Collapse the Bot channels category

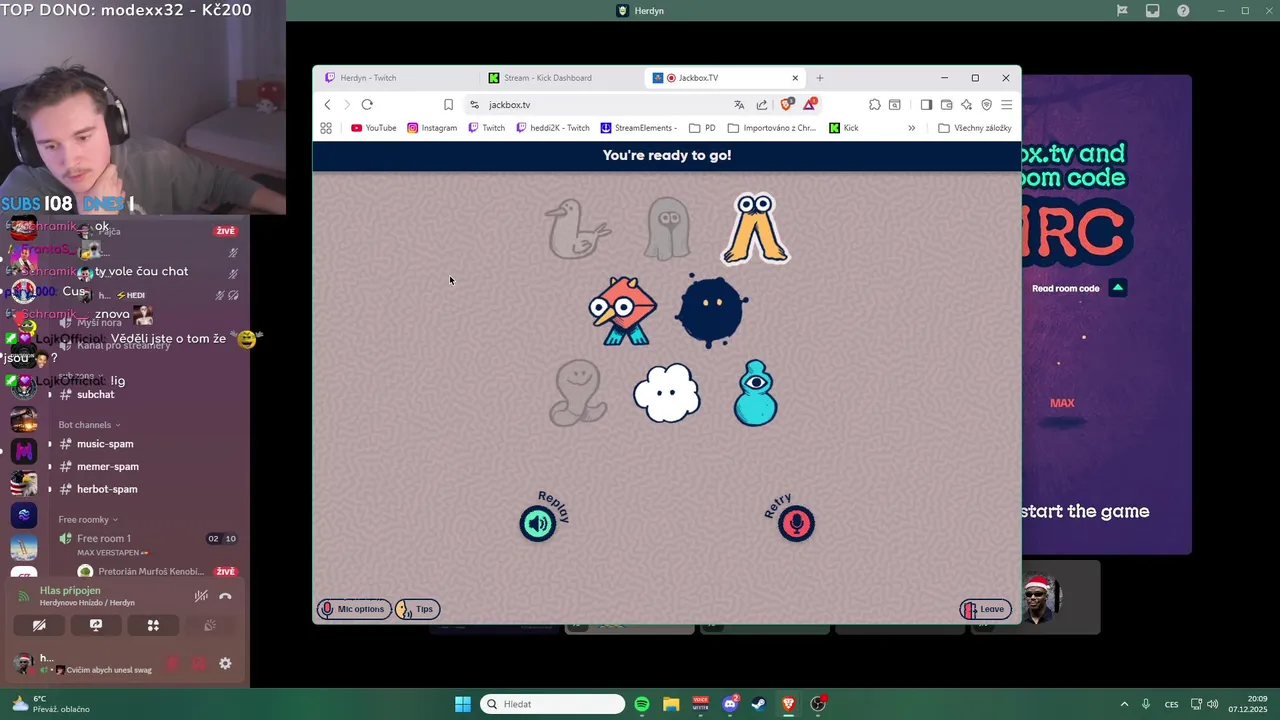(x=89, y=425)
